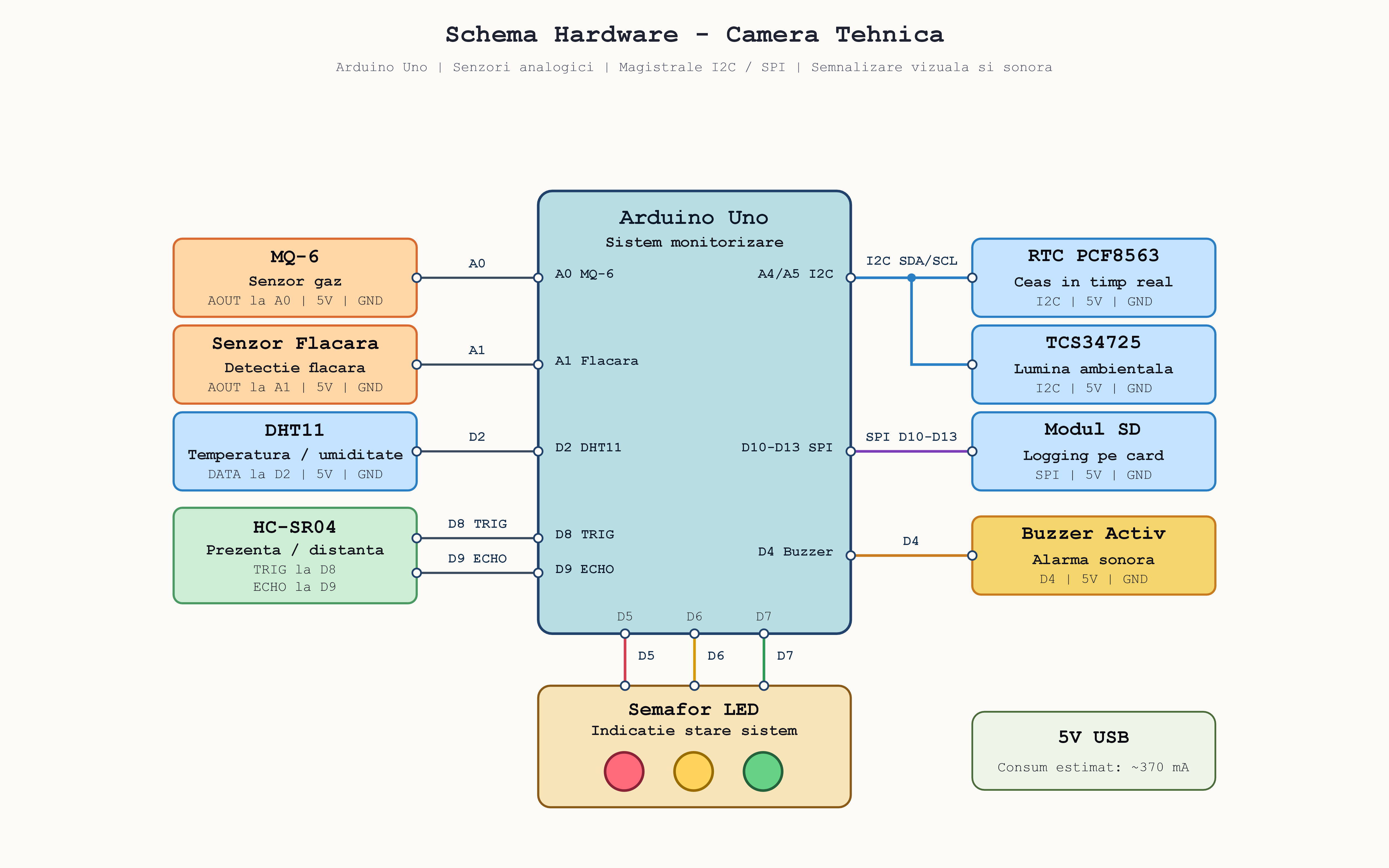1389x868 pixels.
Task: Select the "Ceas in timp real" label
Action: pyautogui.click(x=1093, y=282)
